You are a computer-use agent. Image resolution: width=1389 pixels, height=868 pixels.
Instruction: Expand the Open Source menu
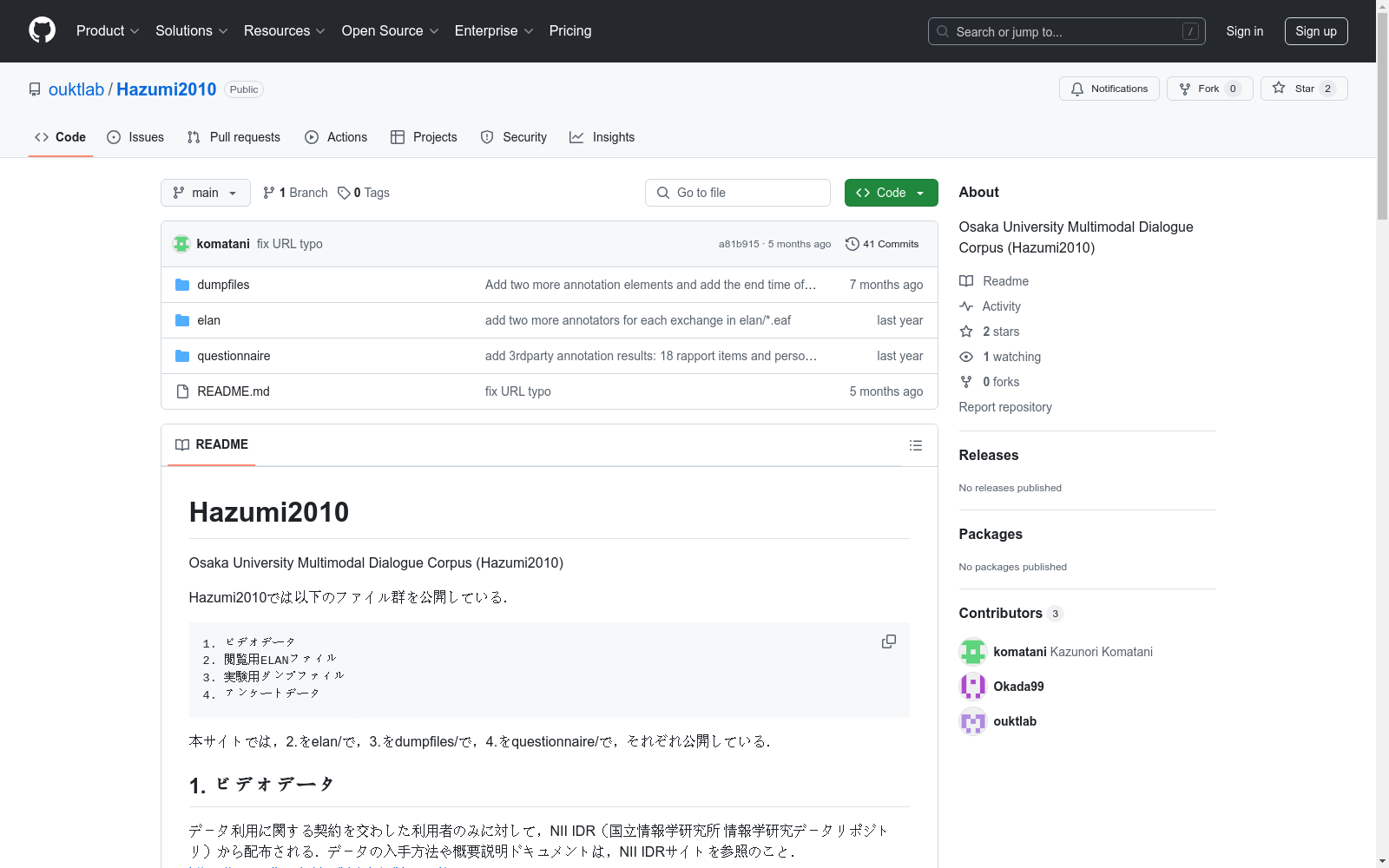click(x=391, y=31)
